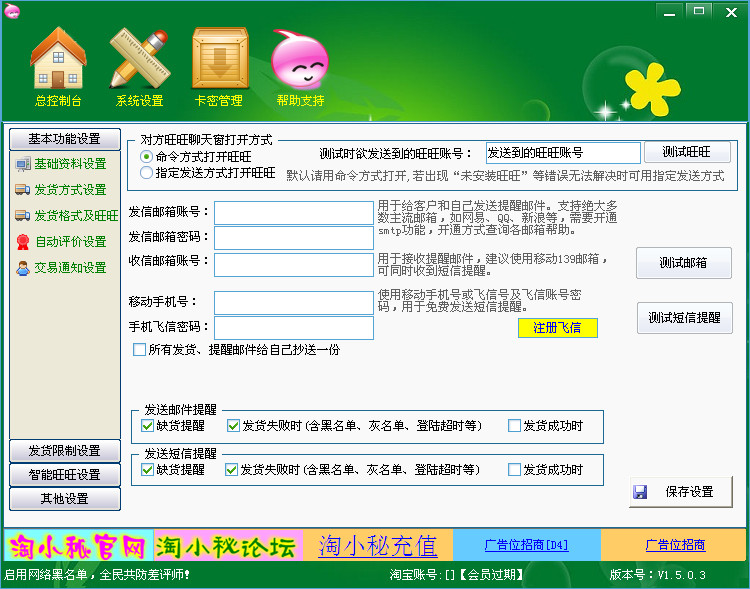Uncheck 缺货提醒 under 发送短信提醒
Screen dimensions: 750x589
click(147, 469)
